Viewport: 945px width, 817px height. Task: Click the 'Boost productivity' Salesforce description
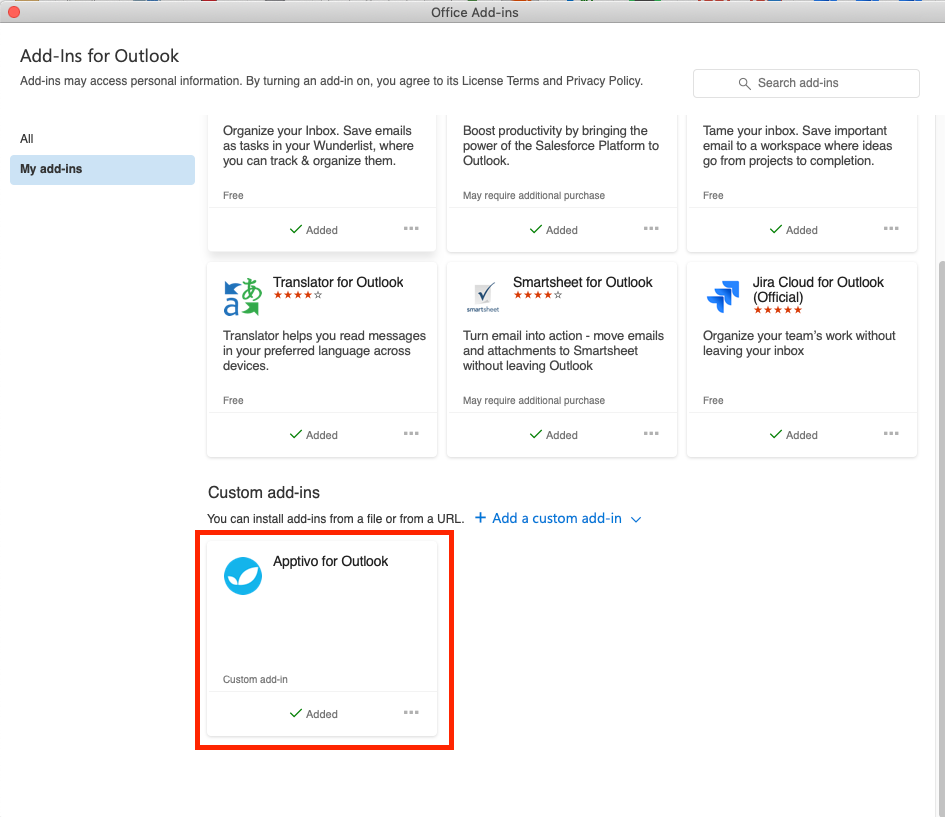[560, 146]
